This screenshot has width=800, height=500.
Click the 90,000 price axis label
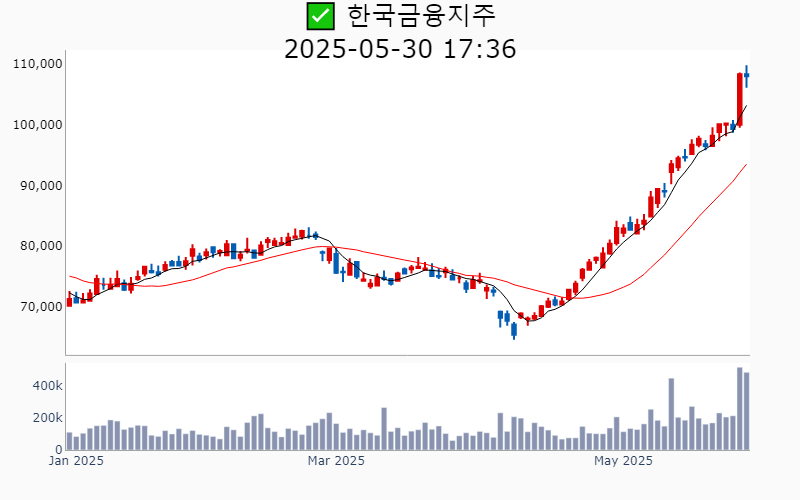coord(41,185)
